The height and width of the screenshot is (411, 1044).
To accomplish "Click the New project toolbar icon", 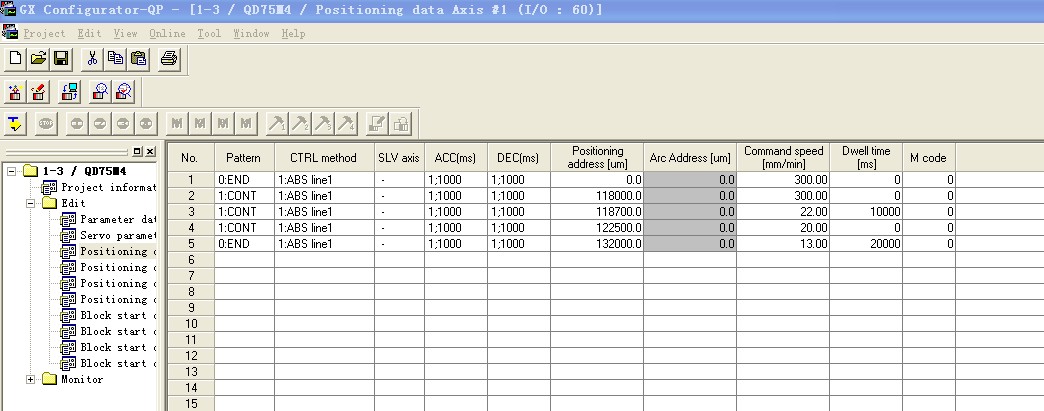I will coord(16,59).
